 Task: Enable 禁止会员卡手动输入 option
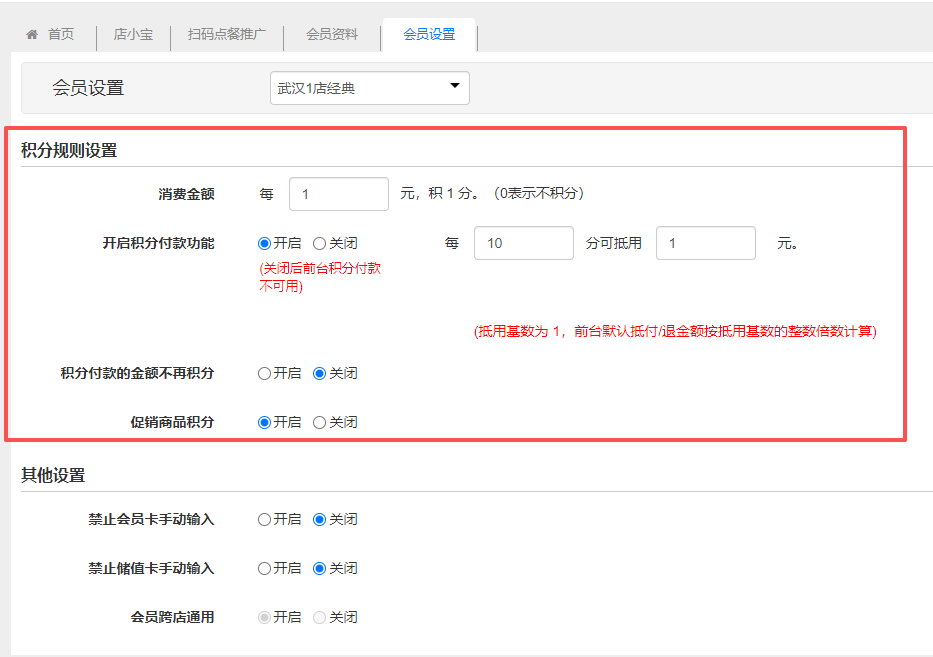265,519
